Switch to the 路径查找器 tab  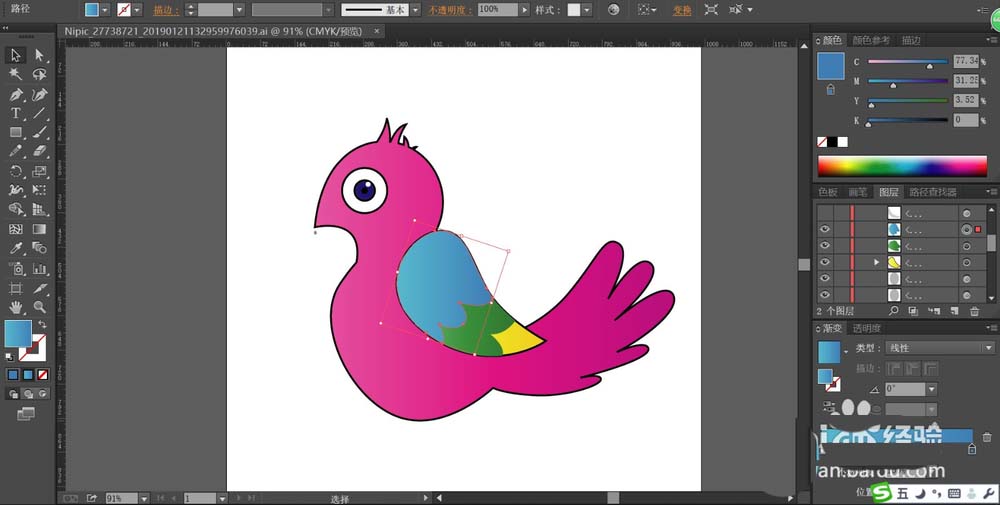click(x=932, y=192)
